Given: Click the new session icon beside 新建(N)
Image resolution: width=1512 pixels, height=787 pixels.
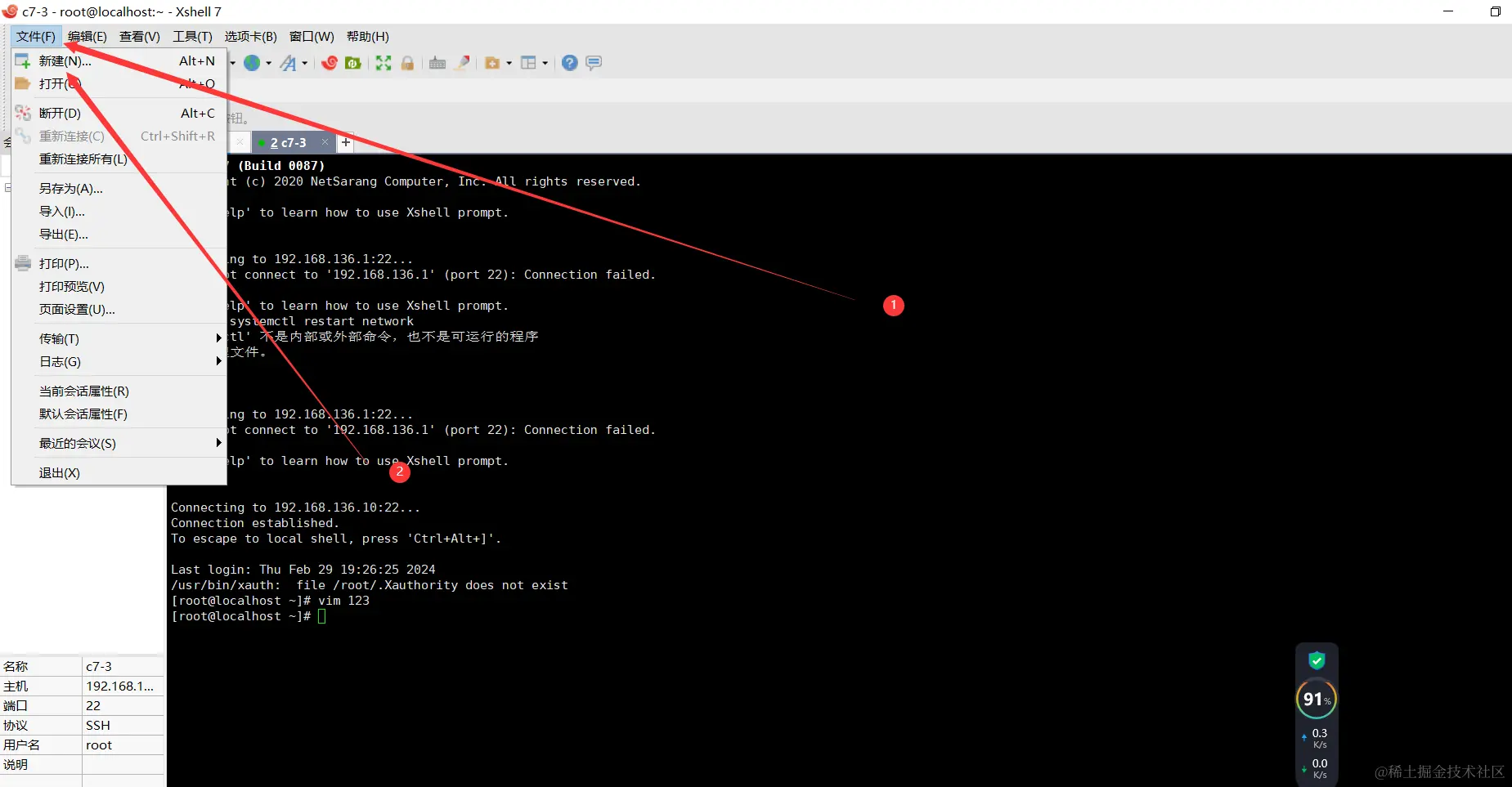Looking at the screenshot, I should [23, 61].
